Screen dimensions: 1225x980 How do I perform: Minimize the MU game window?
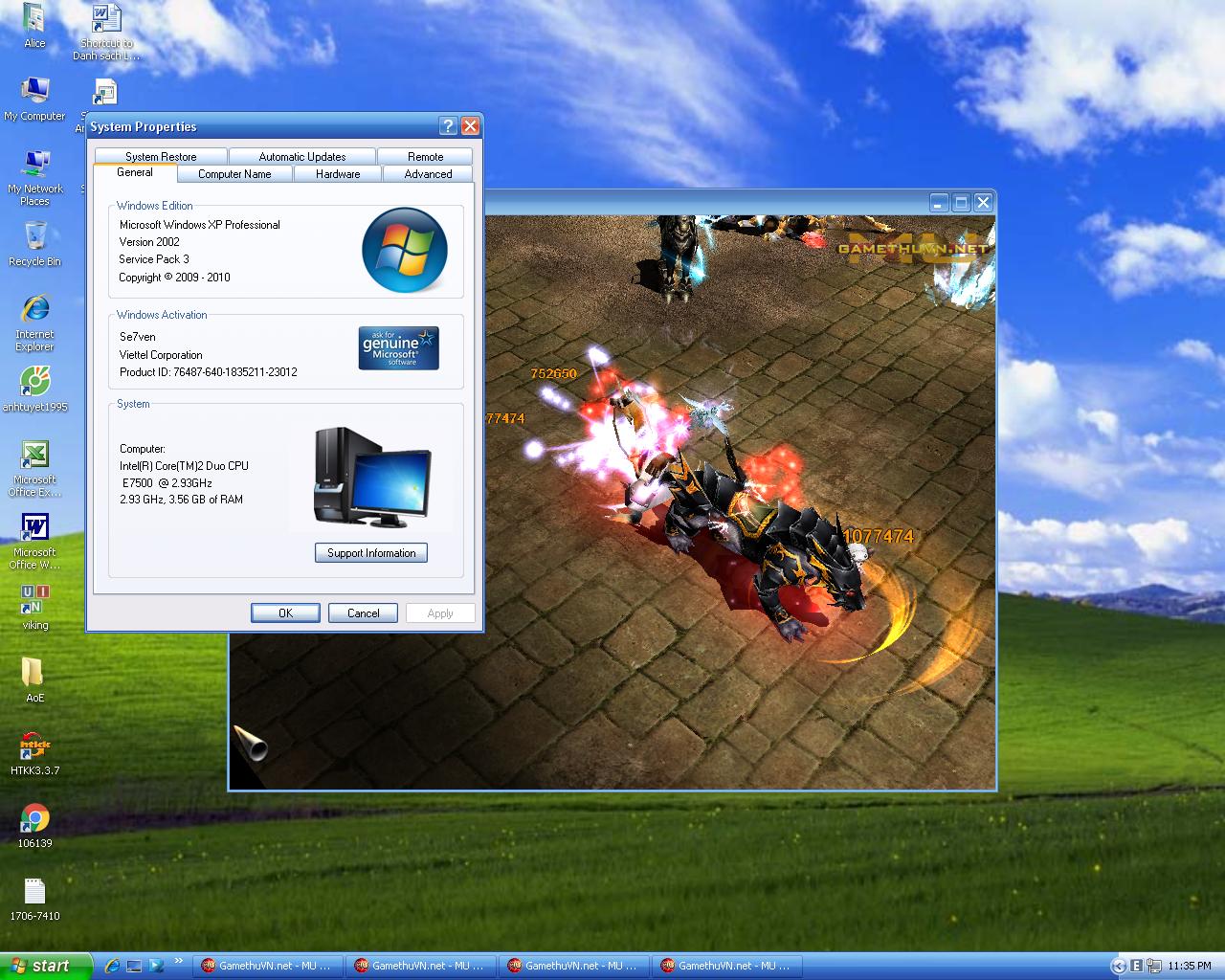[939, 202]
